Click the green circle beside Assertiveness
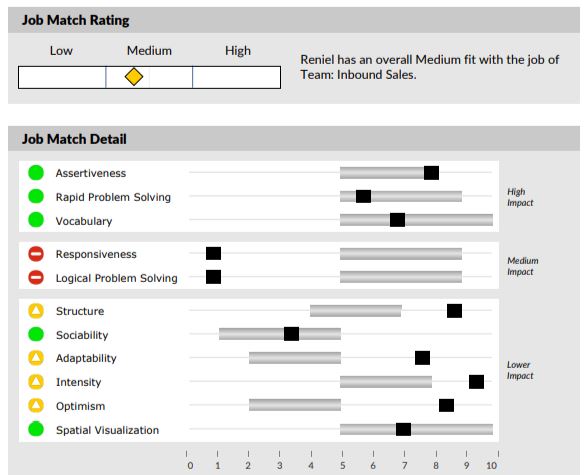588x475 pixels. tap(36, 173)
